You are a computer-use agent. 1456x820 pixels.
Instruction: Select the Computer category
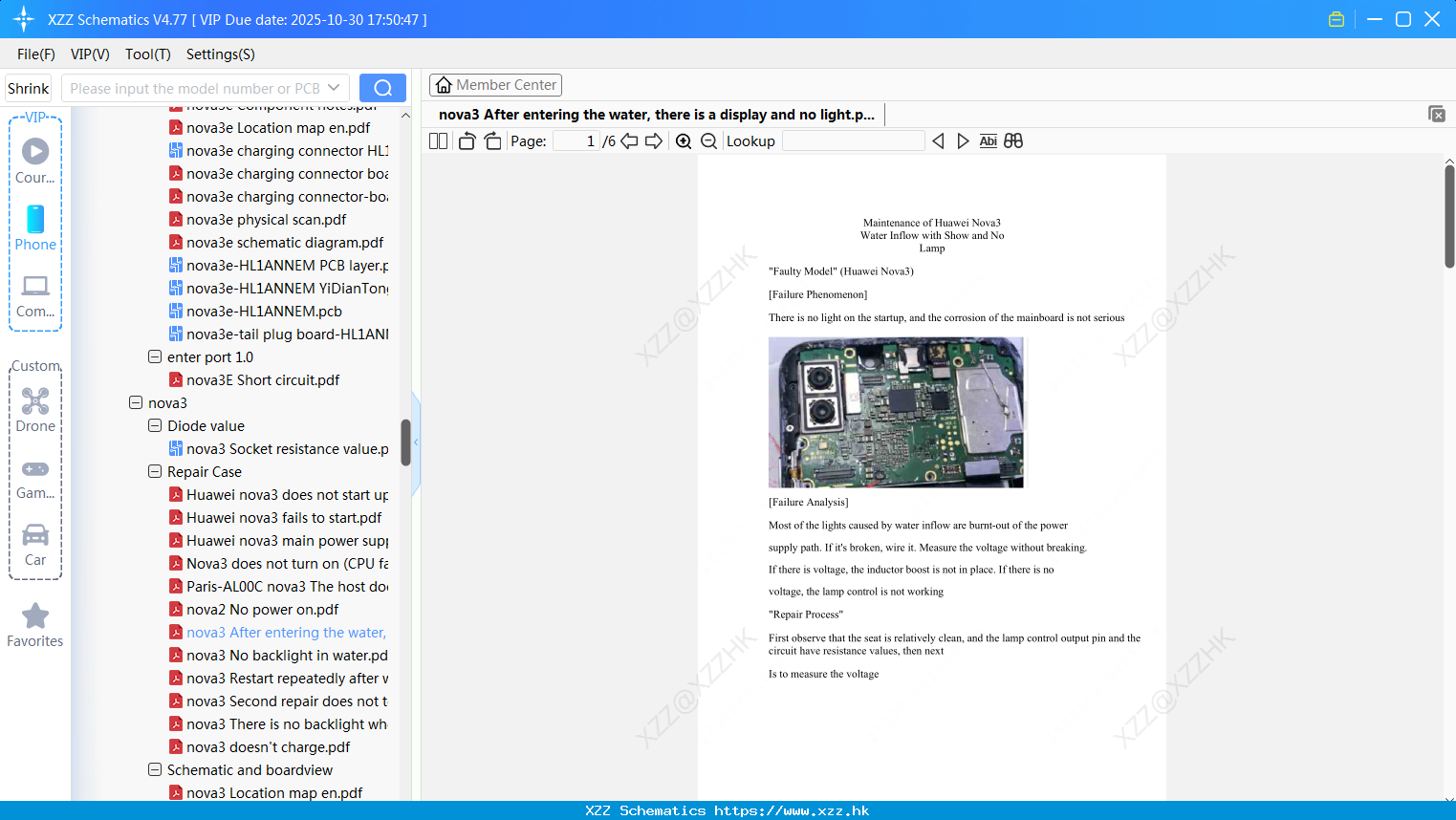click(x=35, y=295)
